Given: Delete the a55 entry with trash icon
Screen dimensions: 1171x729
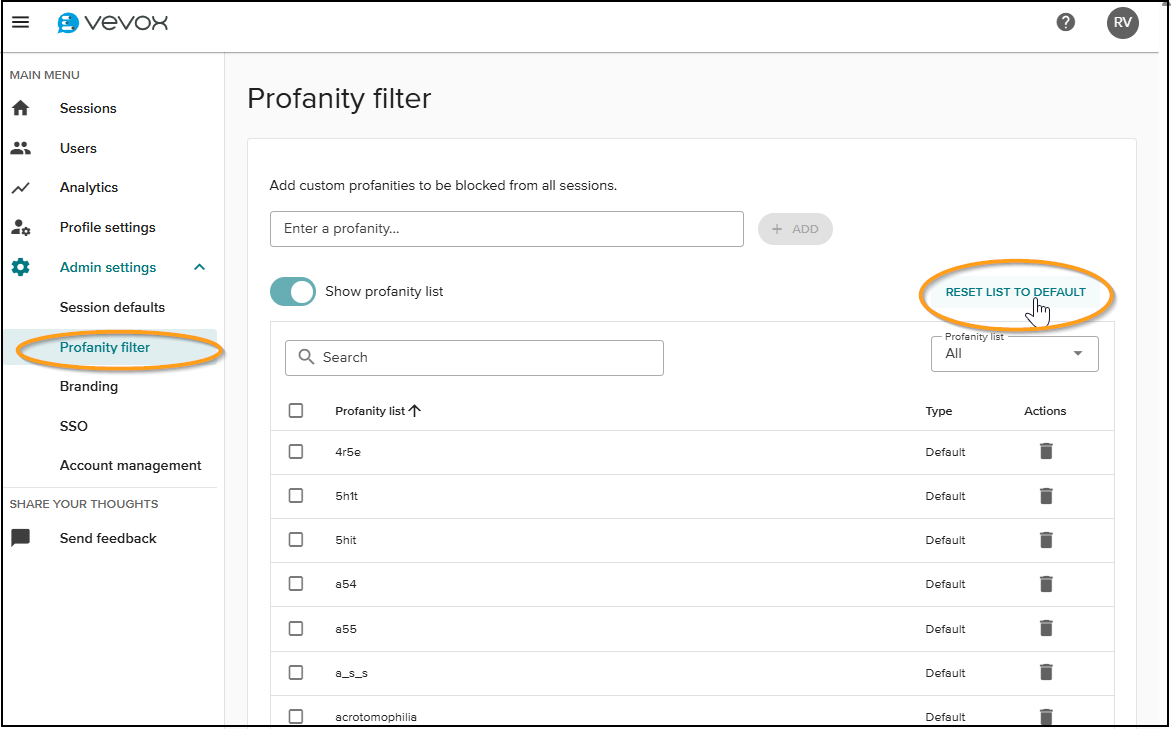Looking at the screenshot, I should [1046, 628].
